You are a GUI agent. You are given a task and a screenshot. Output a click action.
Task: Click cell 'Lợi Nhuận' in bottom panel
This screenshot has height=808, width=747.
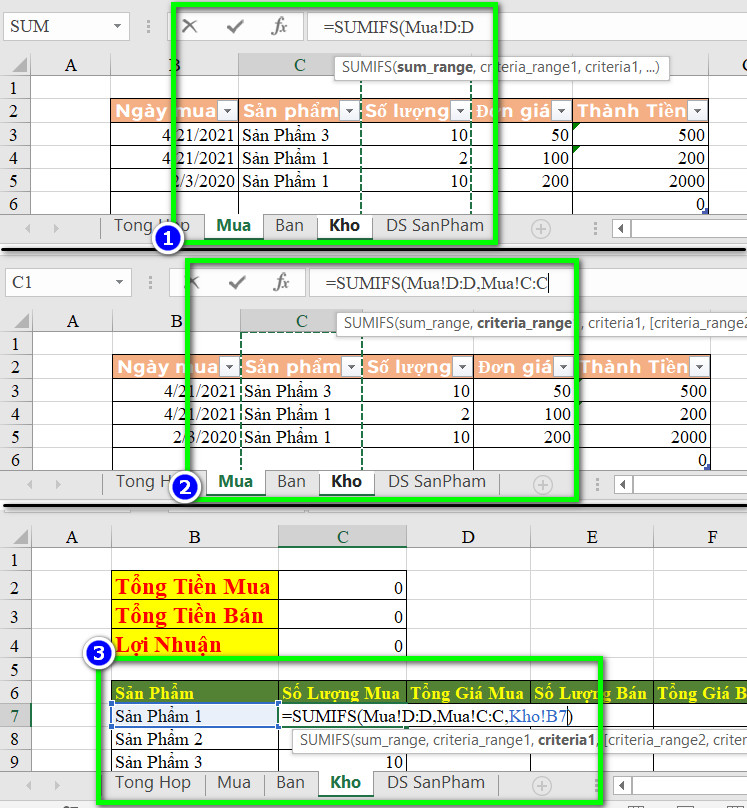pyautogui.click(x=195, y=643)
